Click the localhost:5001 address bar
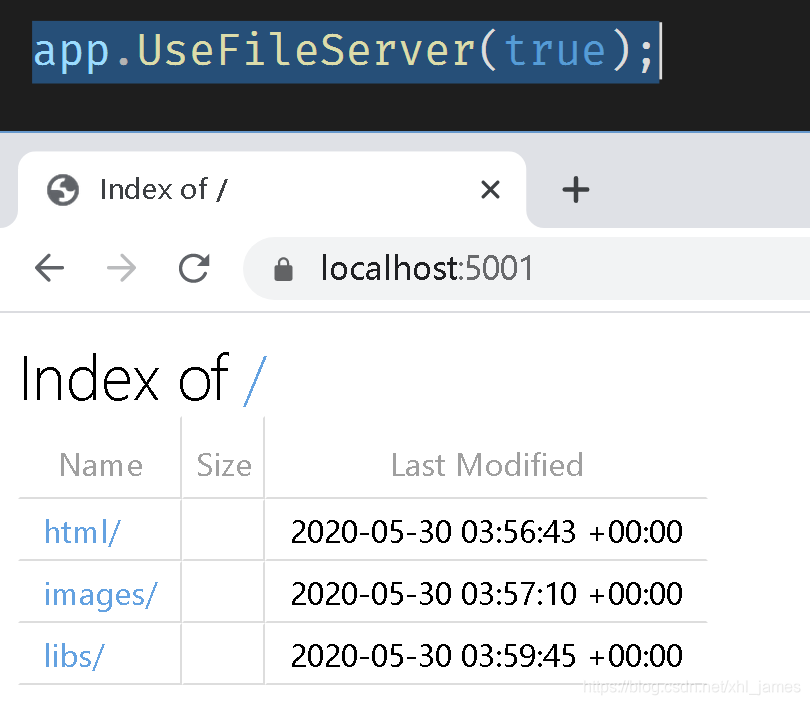The height and width of the screenshot is (705, 810). pyautogui.click(x=526, y=269)
